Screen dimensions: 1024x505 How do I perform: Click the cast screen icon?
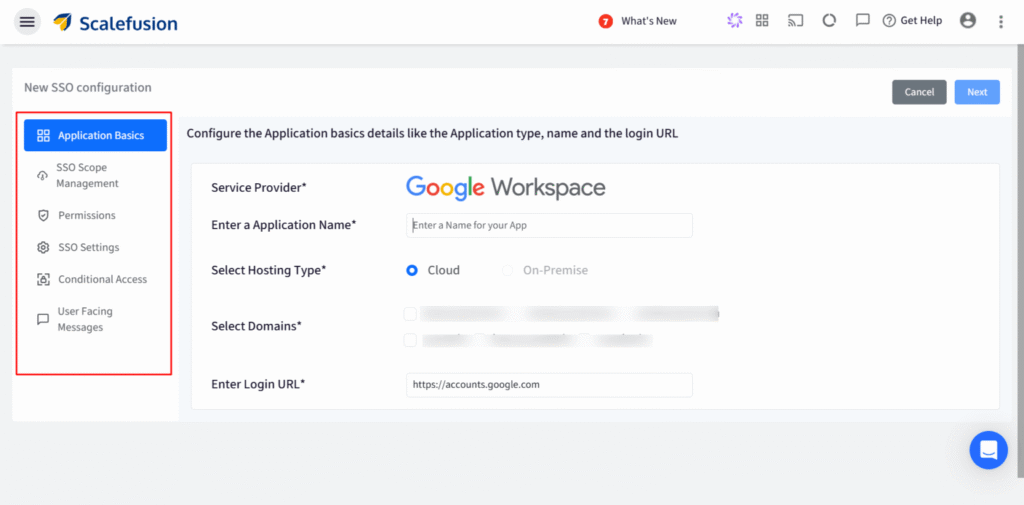pyautogui.click(x=795, y=21)
